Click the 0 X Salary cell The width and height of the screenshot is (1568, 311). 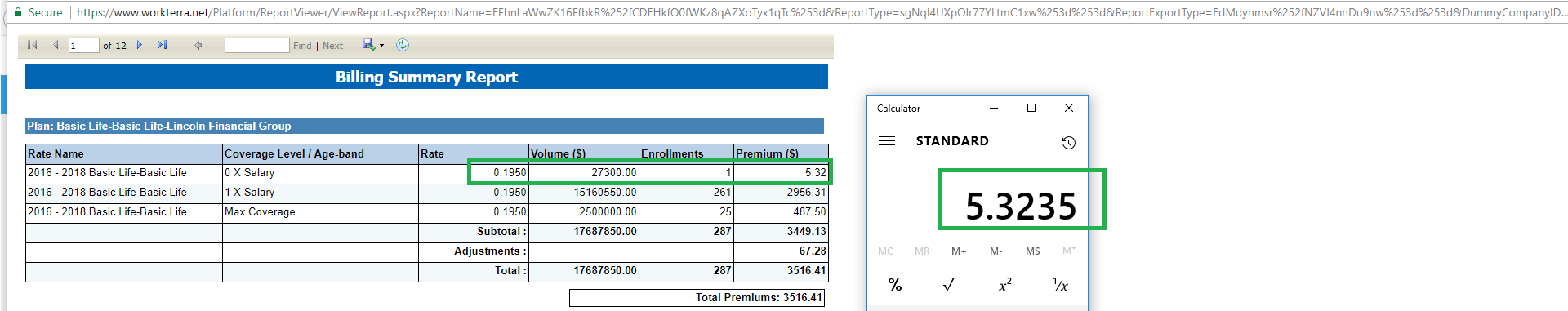[320, 173]
